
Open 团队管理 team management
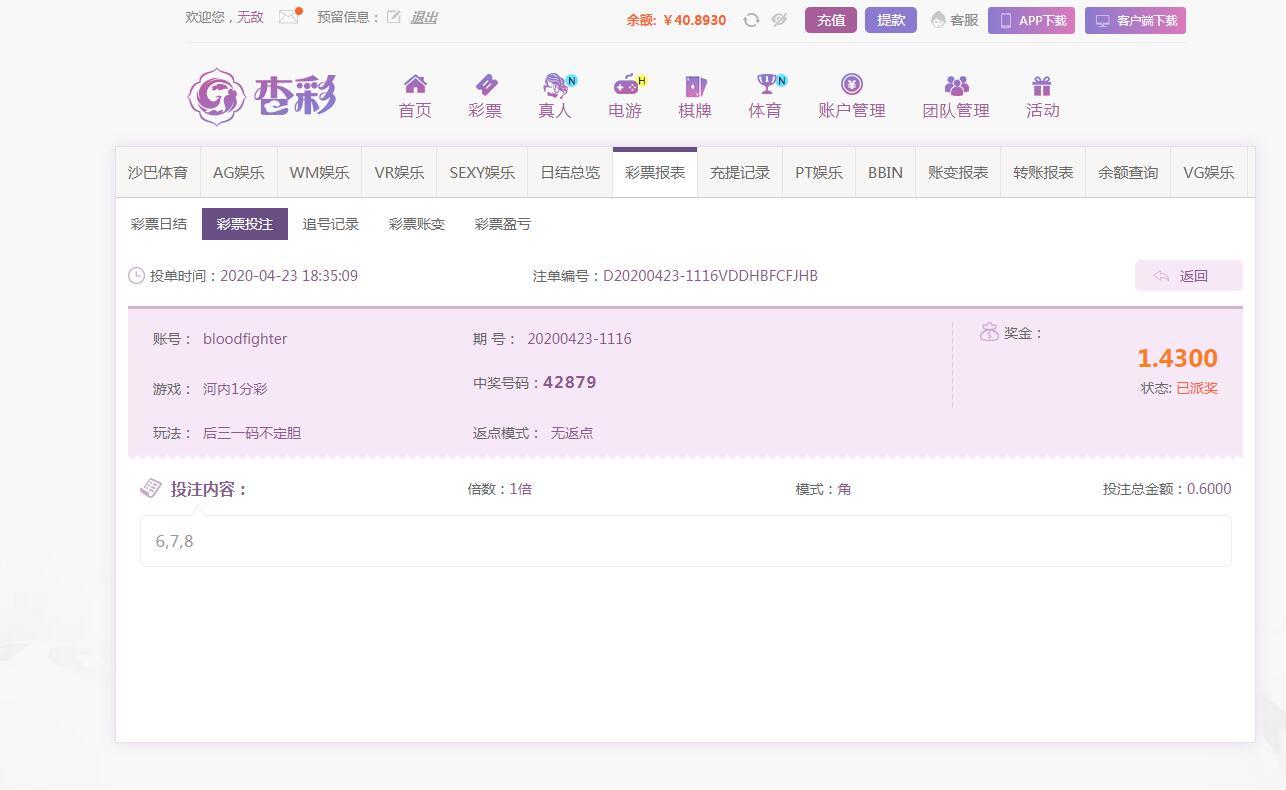pyautogui.click(x=956, y=96)
